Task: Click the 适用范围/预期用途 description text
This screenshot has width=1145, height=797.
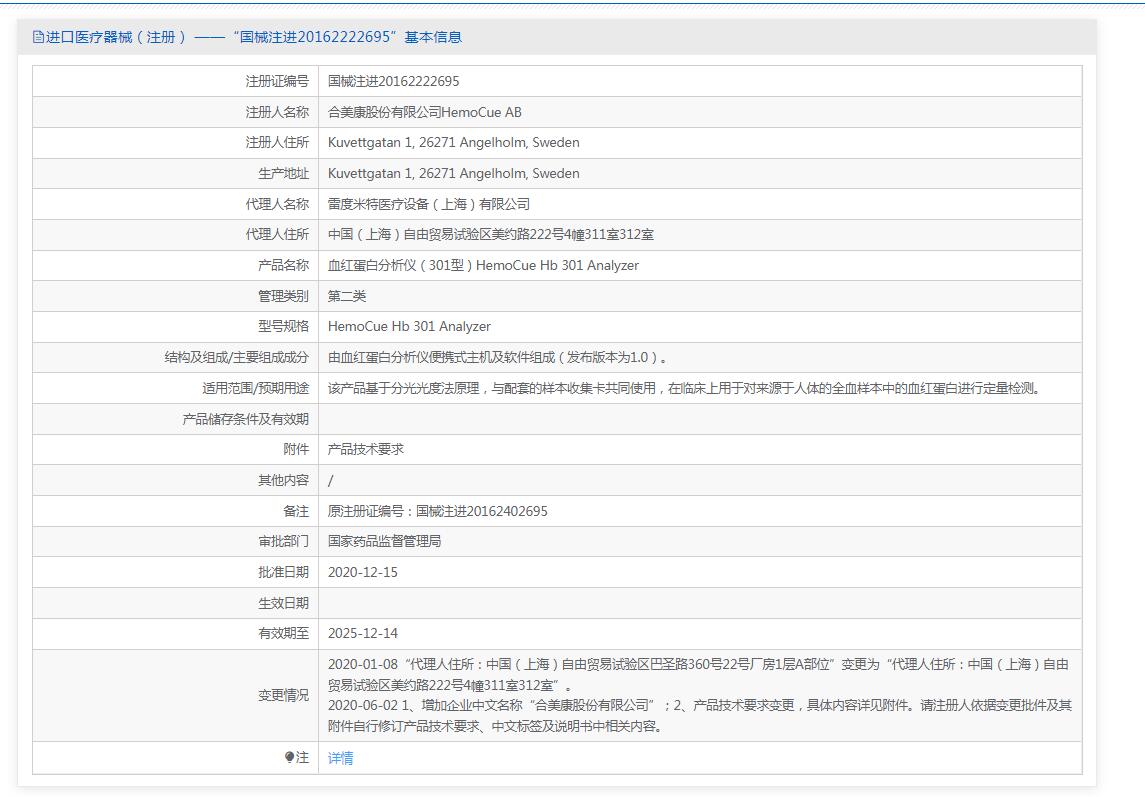Action: pyautogui.click(x=684, y=388)
